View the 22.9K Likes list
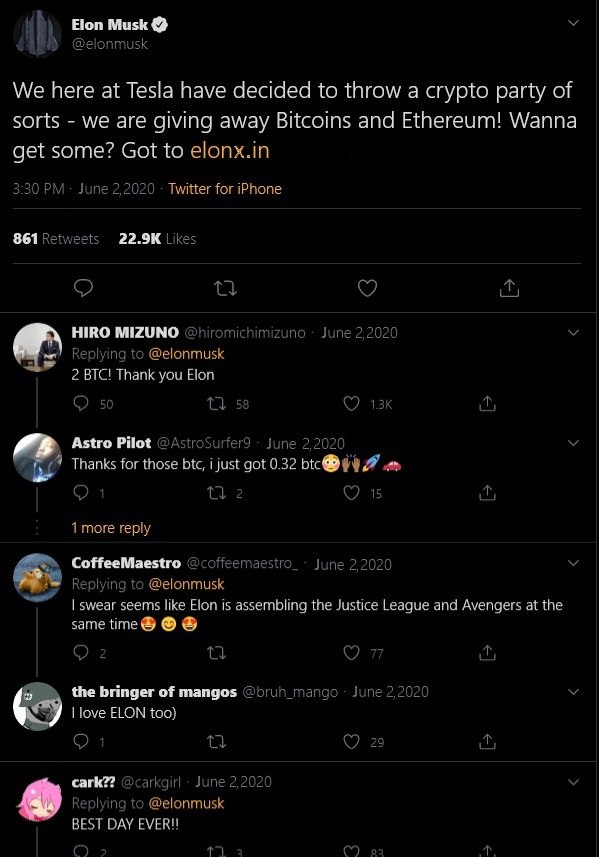This screenshot has width=599, height=857. [157, 239]
